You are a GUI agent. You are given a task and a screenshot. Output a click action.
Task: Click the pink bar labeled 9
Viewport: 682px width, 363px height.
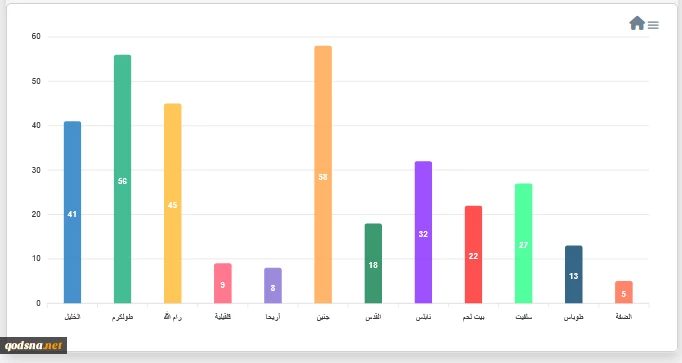click(x=223, y=283)
